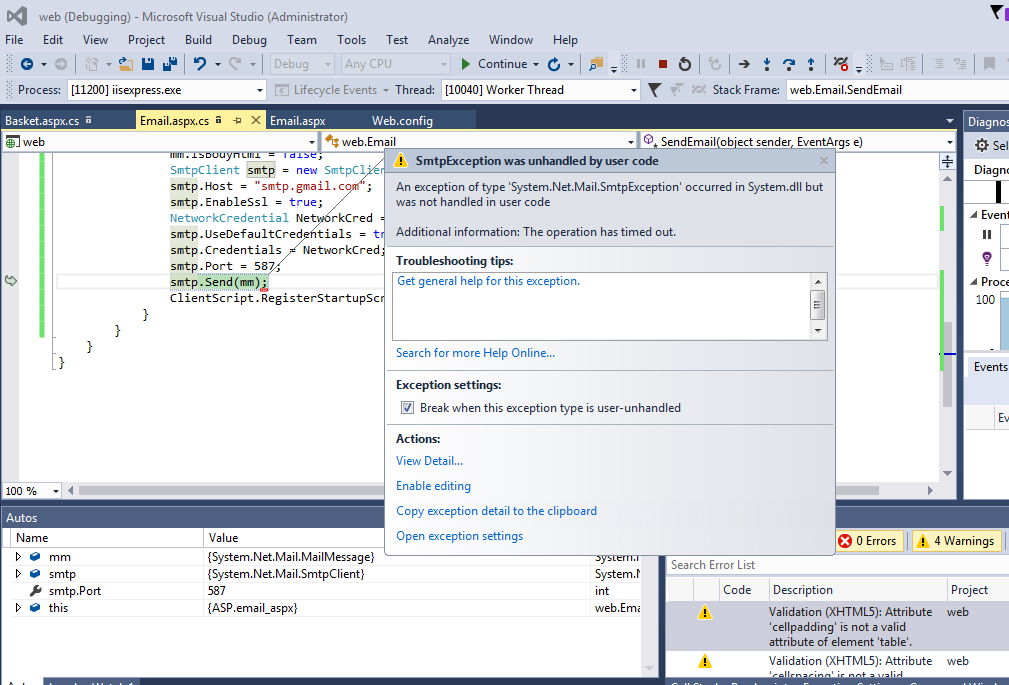Click the Save All icon
The image size is (1009, 685).
pos(170,64)
